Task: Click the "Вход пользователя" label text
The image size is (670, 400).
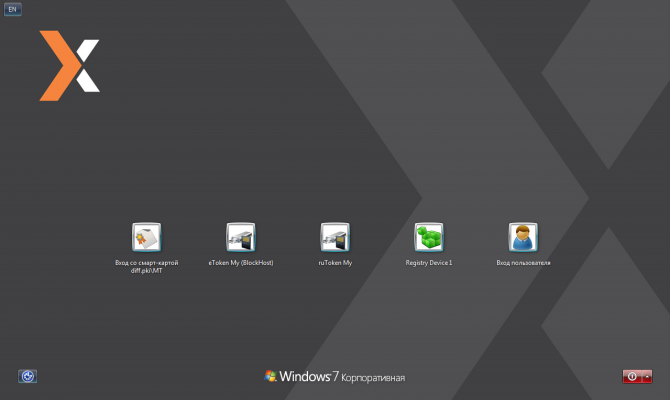Action: point(523,263)
